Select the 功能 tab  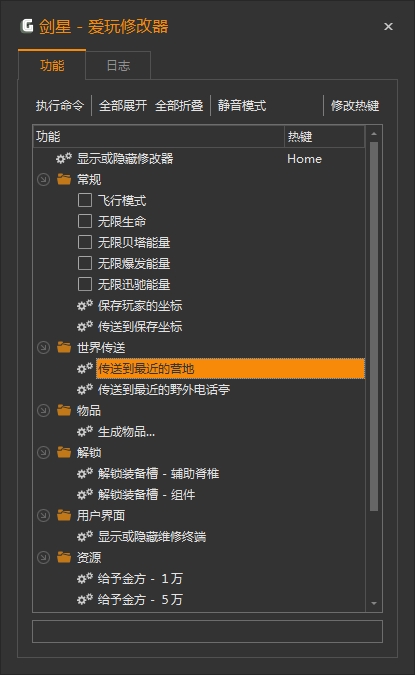click(52, 65)
